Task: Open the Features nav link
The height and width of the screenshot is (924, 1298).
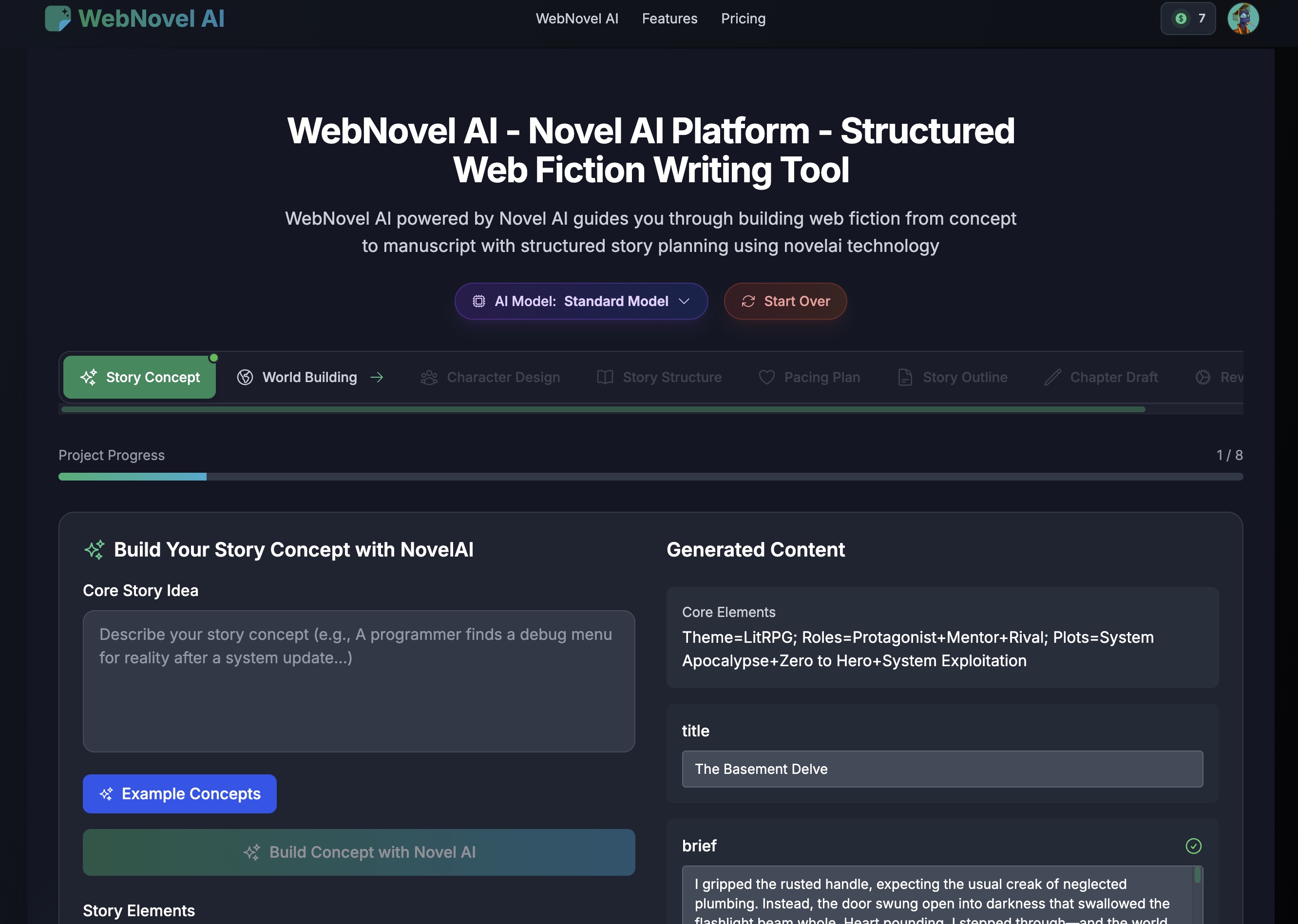Action: 669,18
